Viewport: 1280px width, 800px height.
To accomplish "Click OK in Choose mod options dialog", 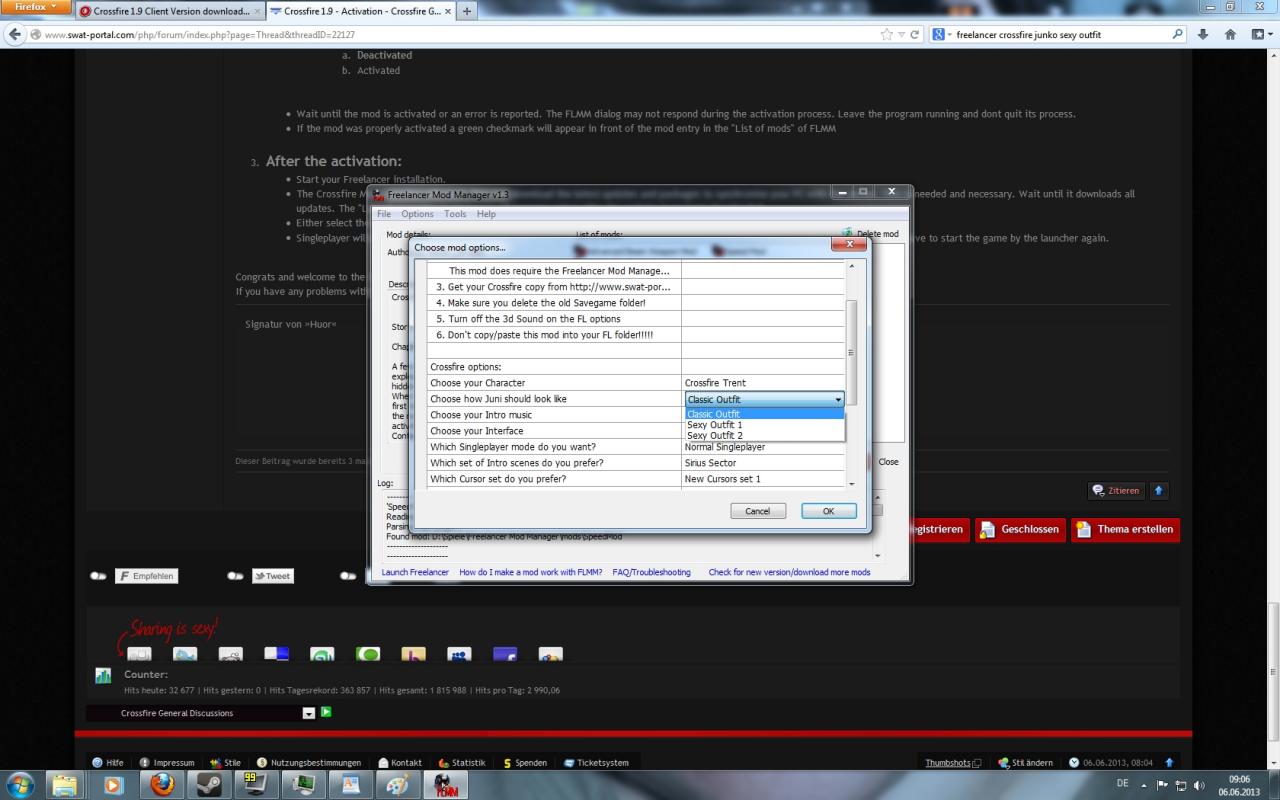I will pos(828,511).
